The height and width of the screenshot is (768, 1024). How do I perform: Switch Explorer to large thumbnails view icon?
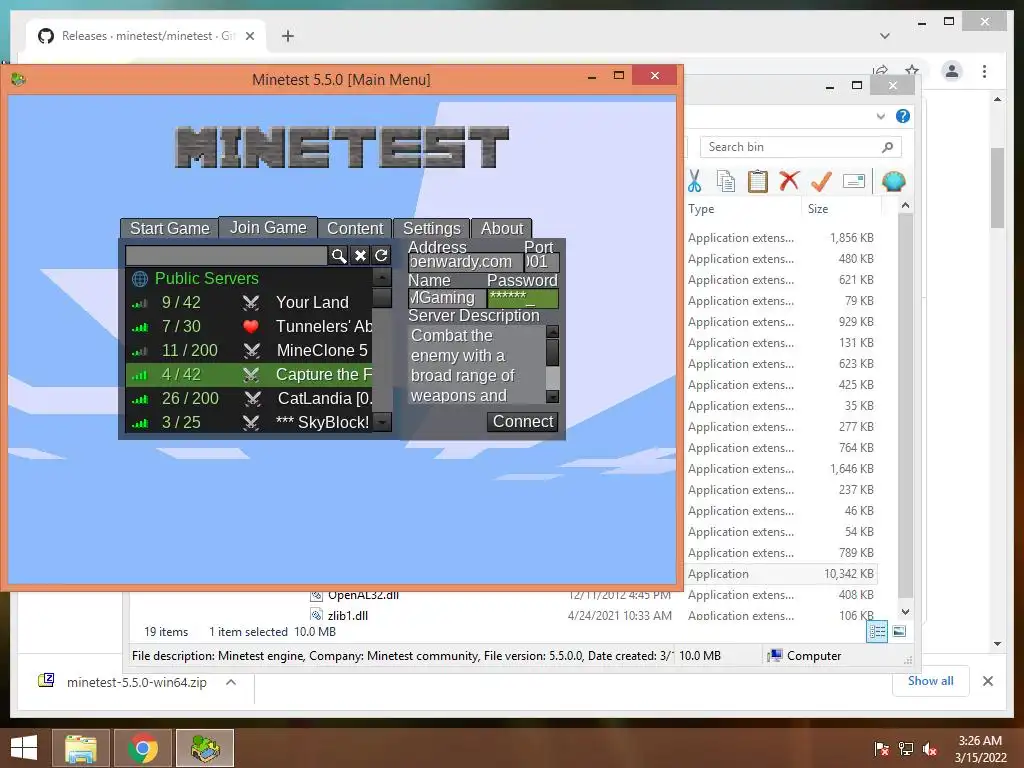tap(899, 631)
